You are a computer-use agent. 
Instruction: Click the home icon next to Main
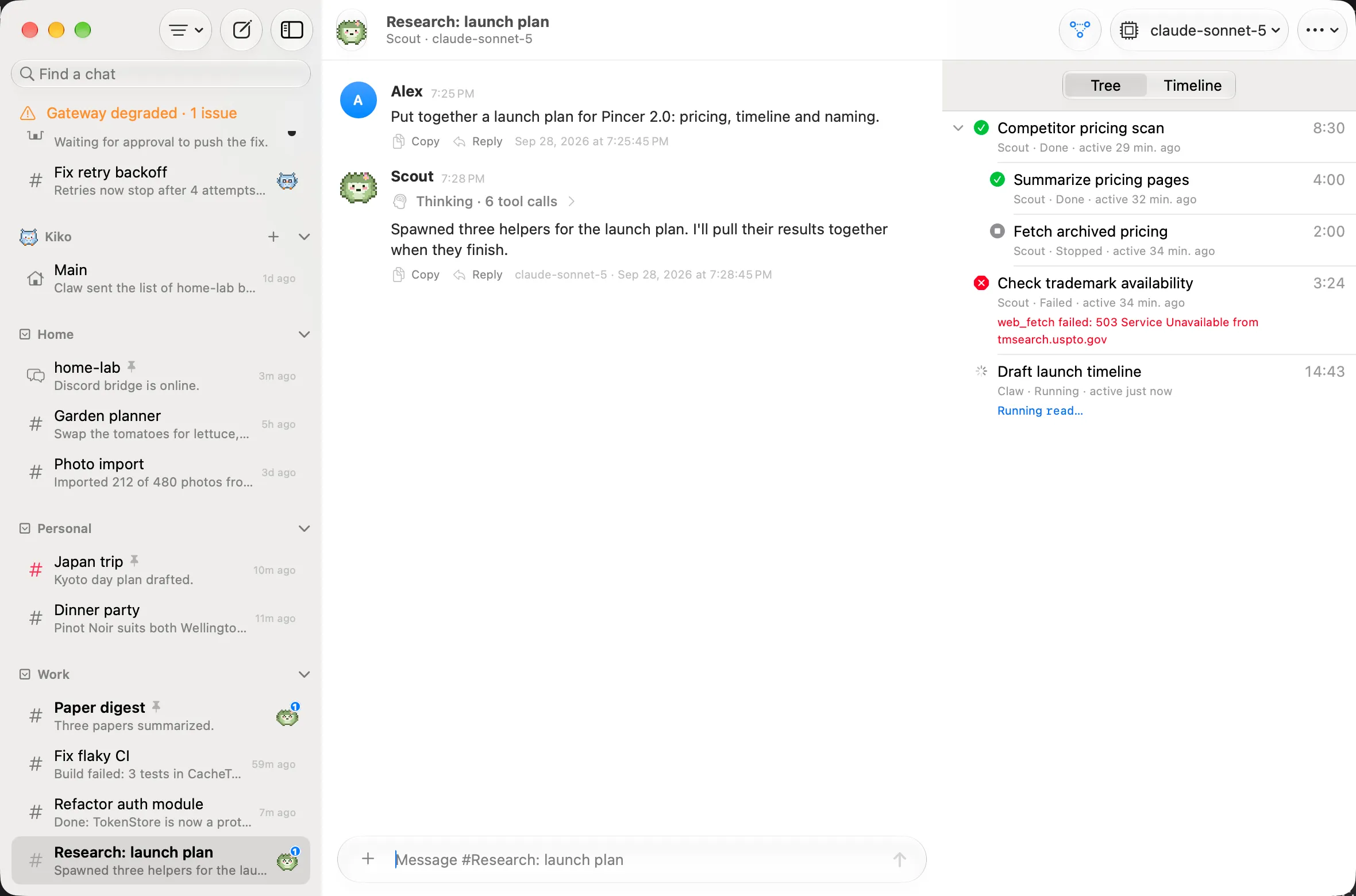(36, 279)
